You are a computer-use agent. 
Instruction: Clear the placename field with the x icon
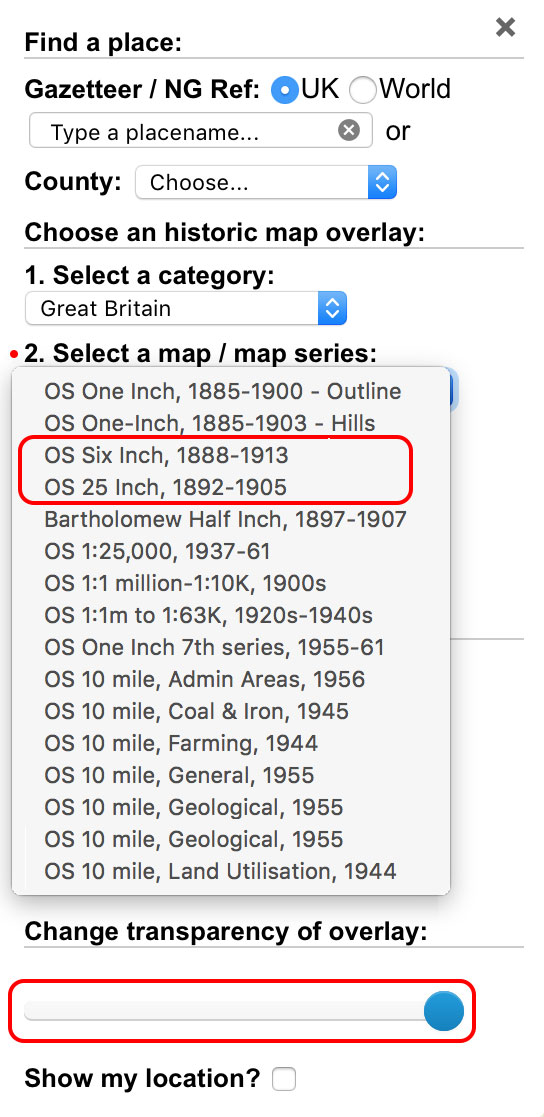(x=349, y=131)
